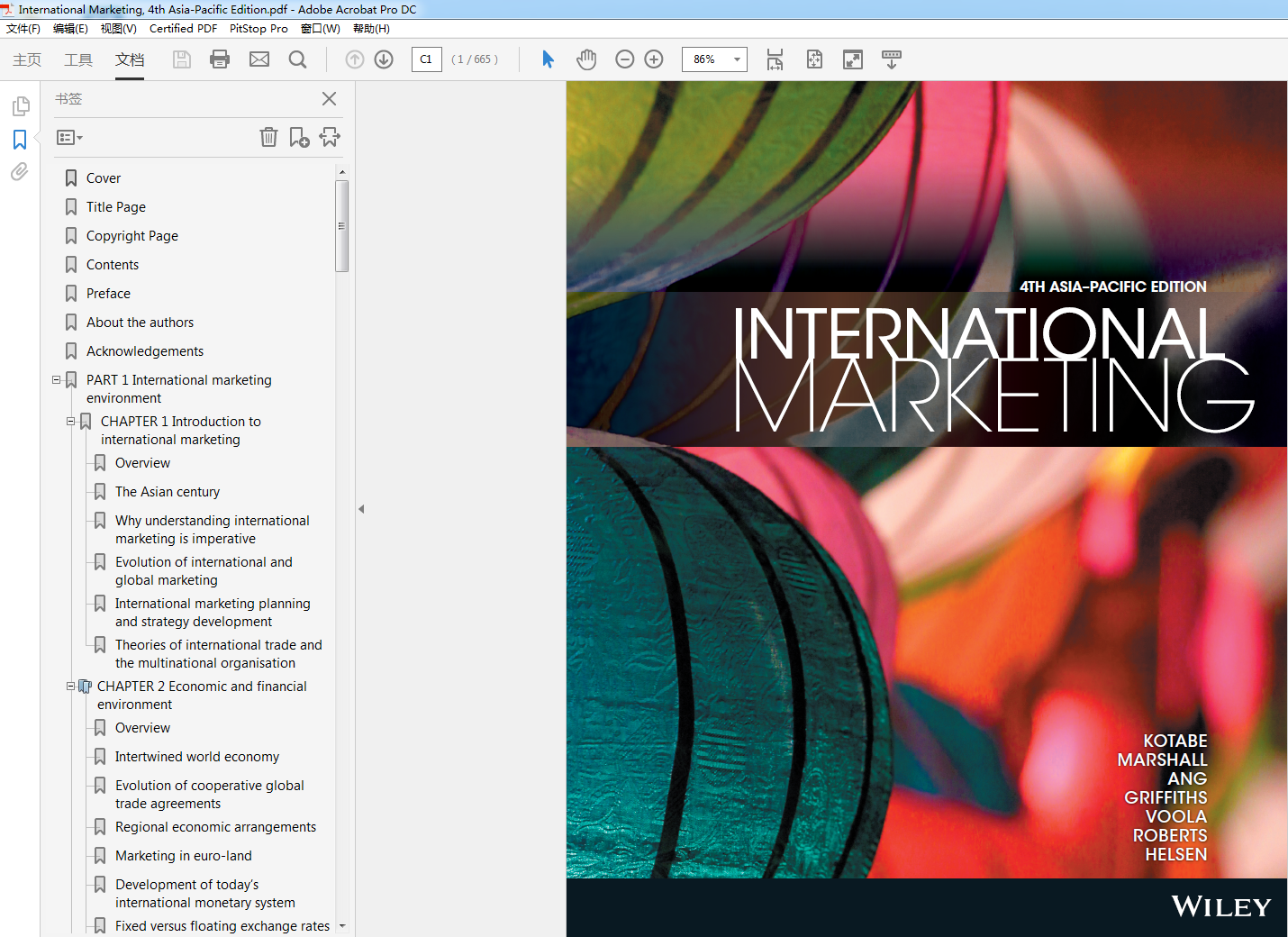Open Certified PDF menu
Viewport: 1288px width, 937px height.
tap(183, 29)
